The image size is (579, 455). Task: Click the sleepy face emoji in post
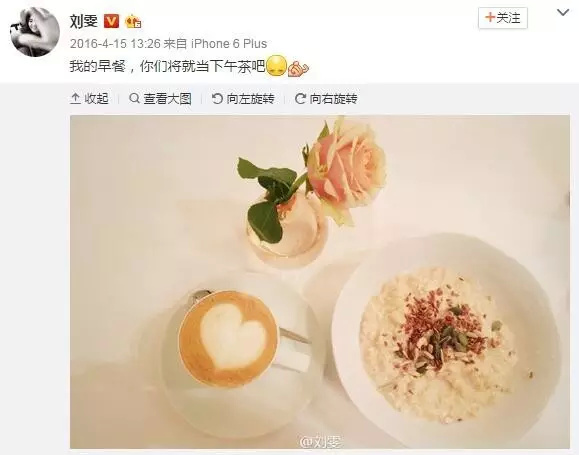click(277, 66)
